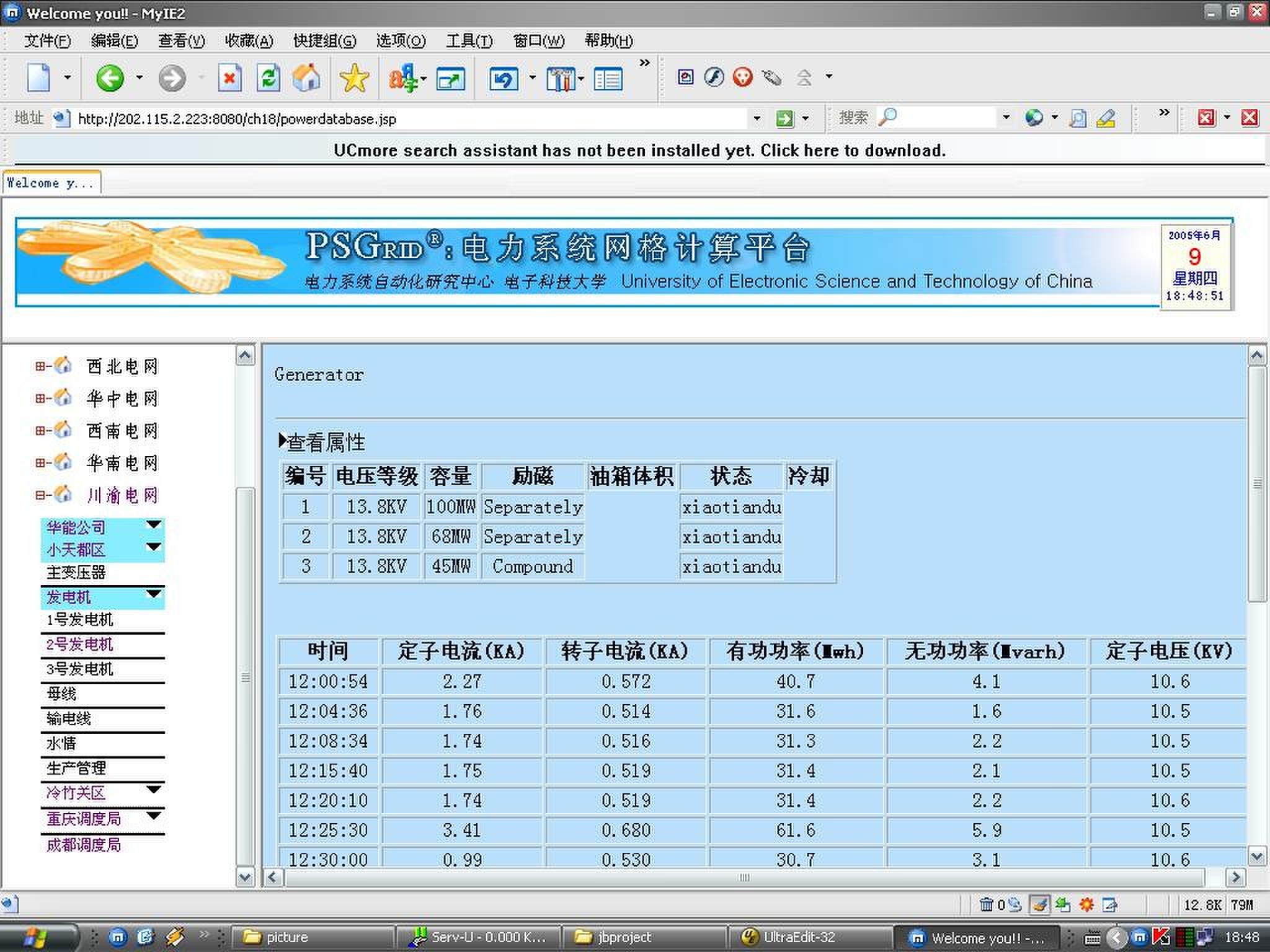Collapse the 发电机 menu arrow
Image resolution: width=1270 pixels, height=952 pixels.
click(x=154, y=594)
